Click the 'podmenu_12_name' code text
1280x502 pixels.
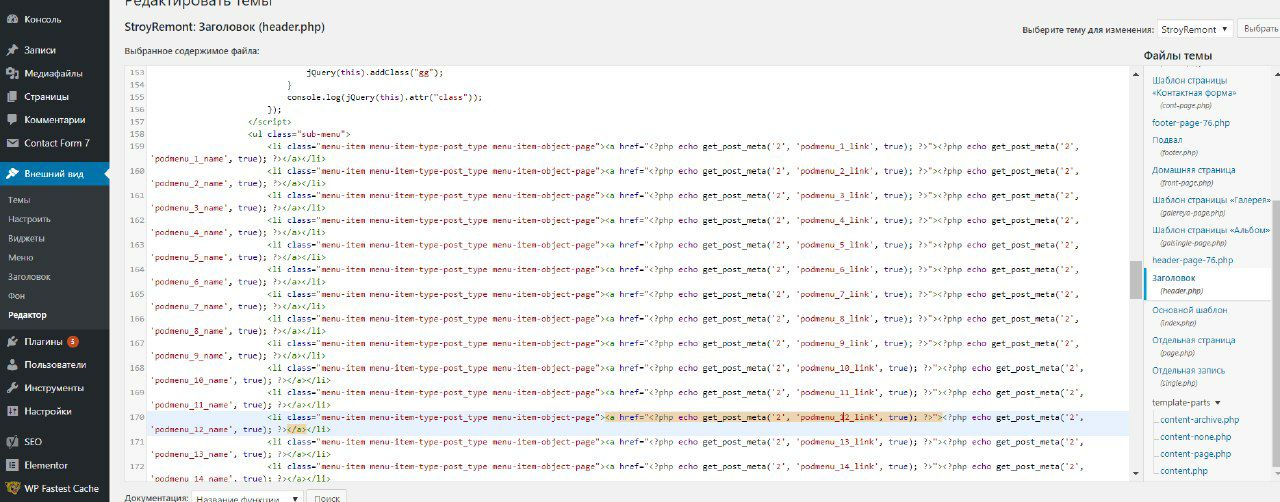192,429
